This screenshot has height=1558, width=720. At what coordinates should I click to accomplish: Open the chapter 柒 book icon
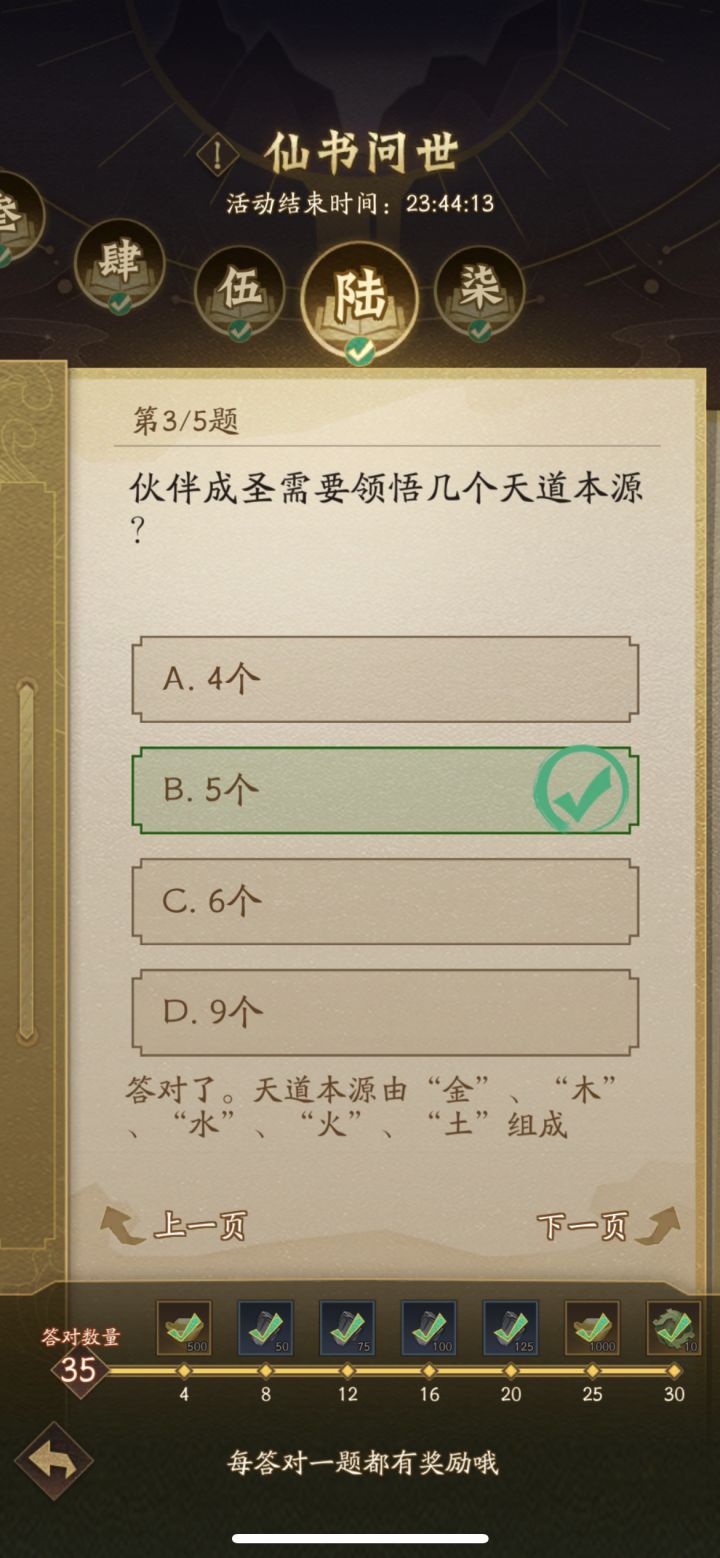pyautogui.click(x=480, y=290)
